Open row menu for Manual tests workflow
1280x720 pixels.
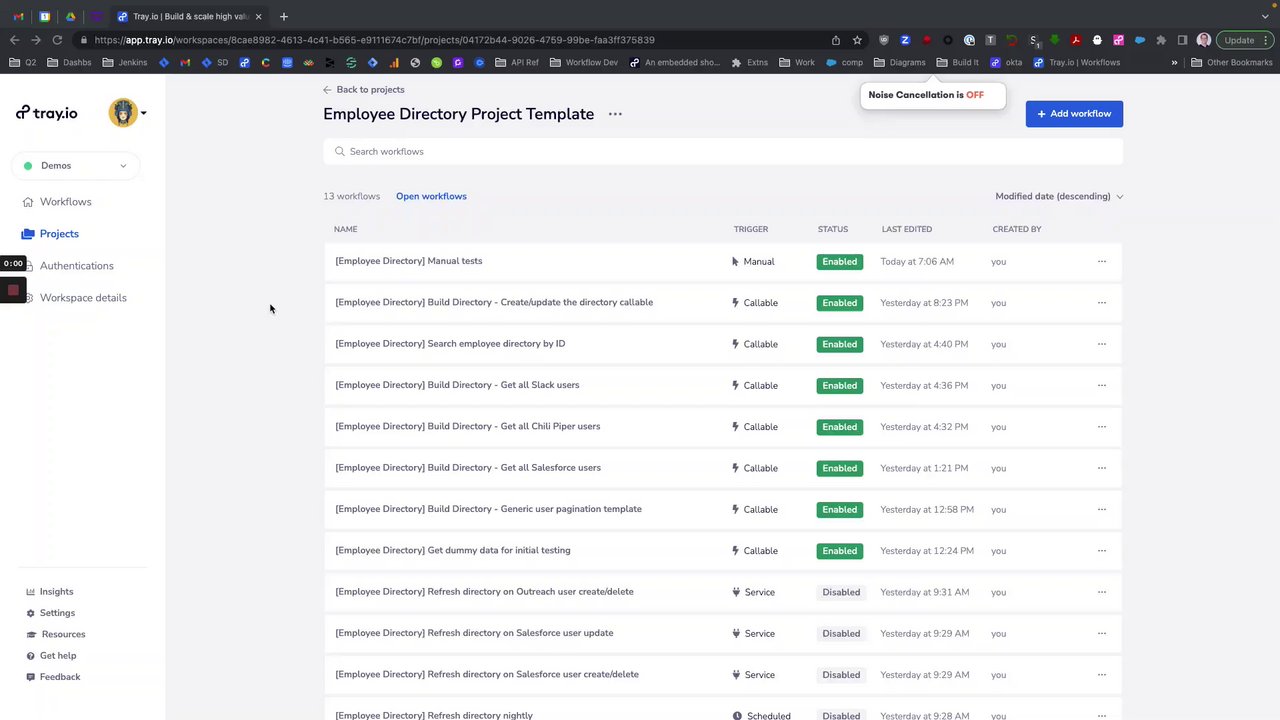[x=1102, y=262]
